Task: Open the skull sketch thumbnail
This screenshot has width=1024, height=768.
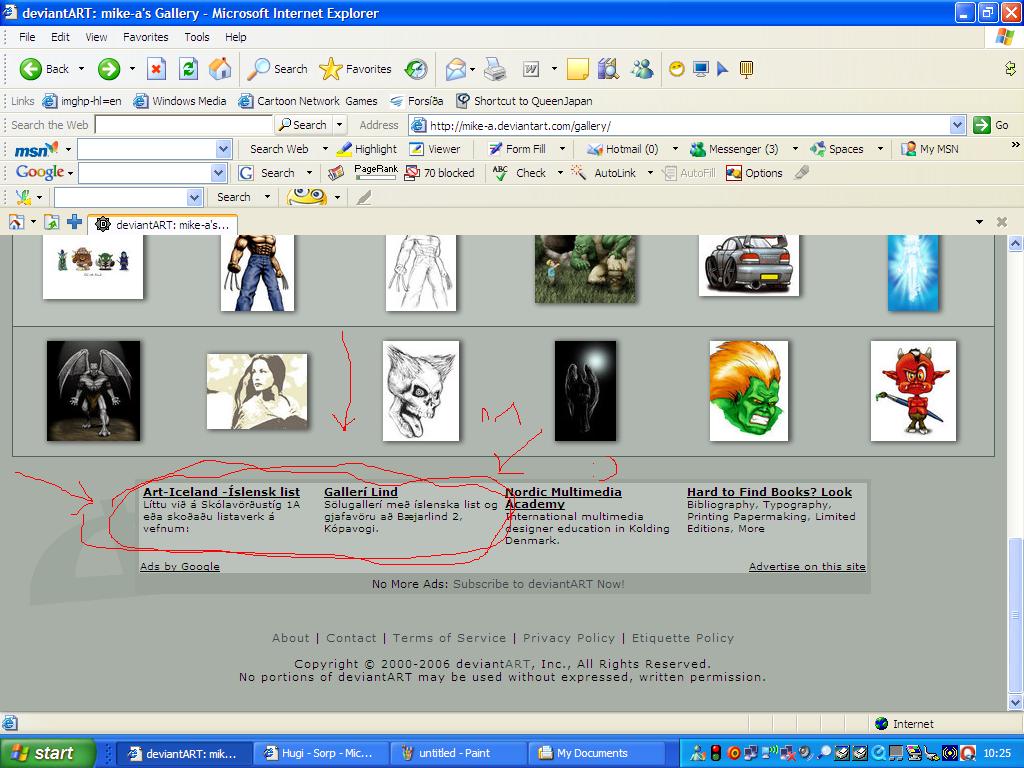Action: coord(421,391)
